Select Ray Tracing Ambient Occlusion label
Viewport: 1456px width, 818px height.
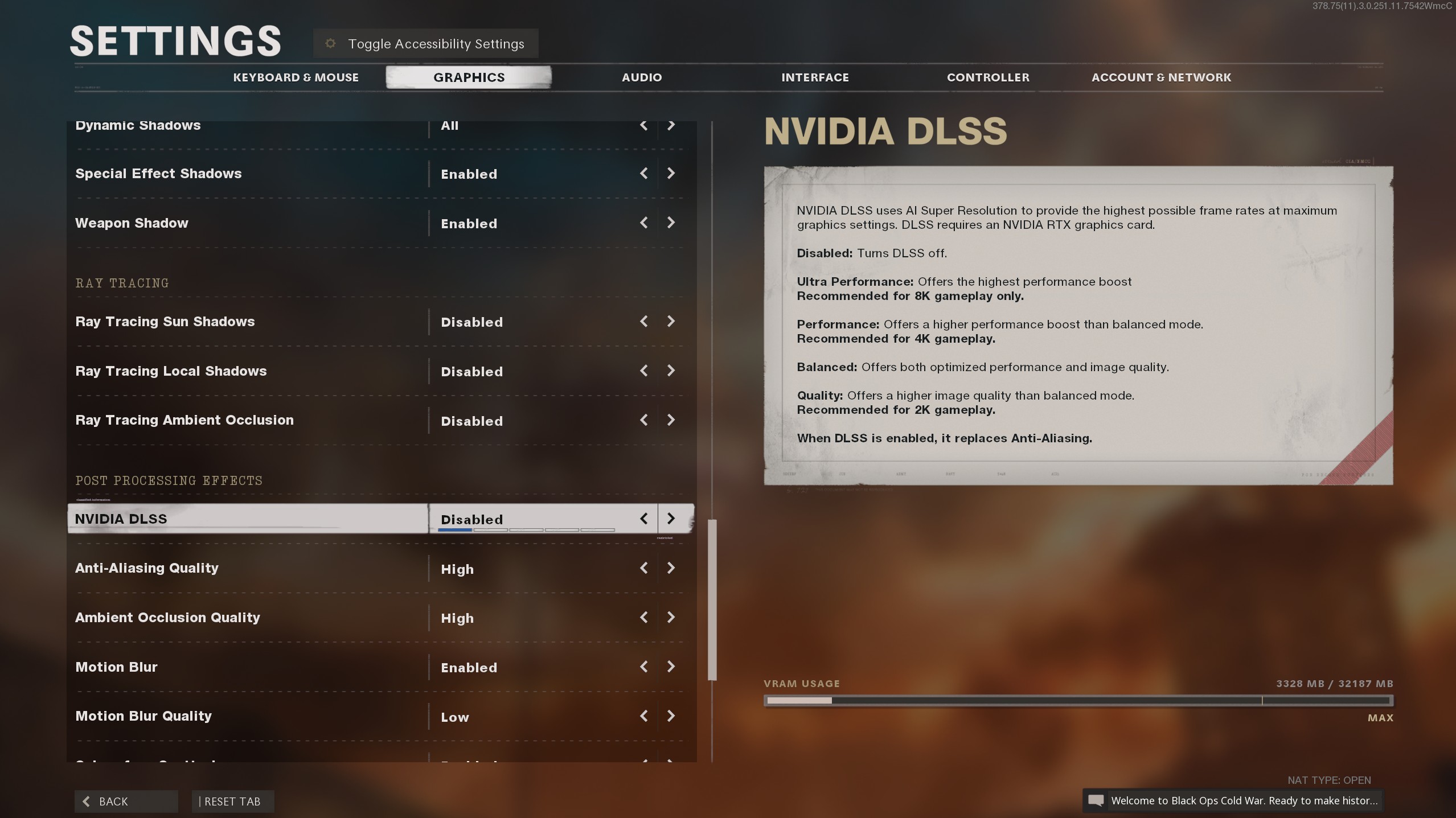coord(184,420)
